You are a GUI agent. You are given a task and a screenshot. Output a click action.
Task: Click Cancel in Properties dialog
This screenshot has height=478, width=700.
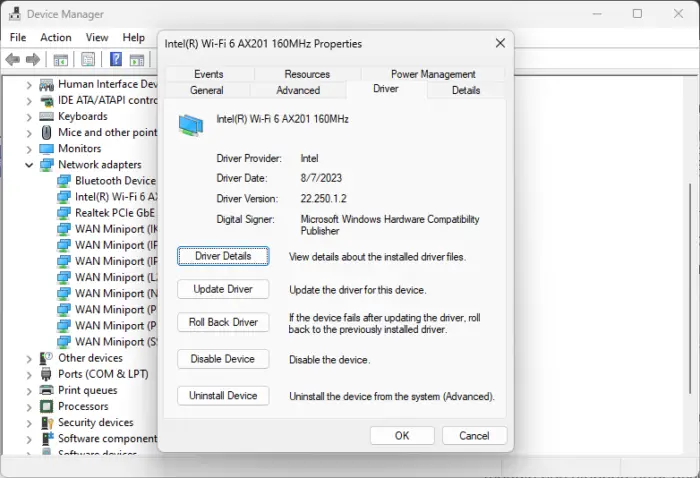point(474,436)
